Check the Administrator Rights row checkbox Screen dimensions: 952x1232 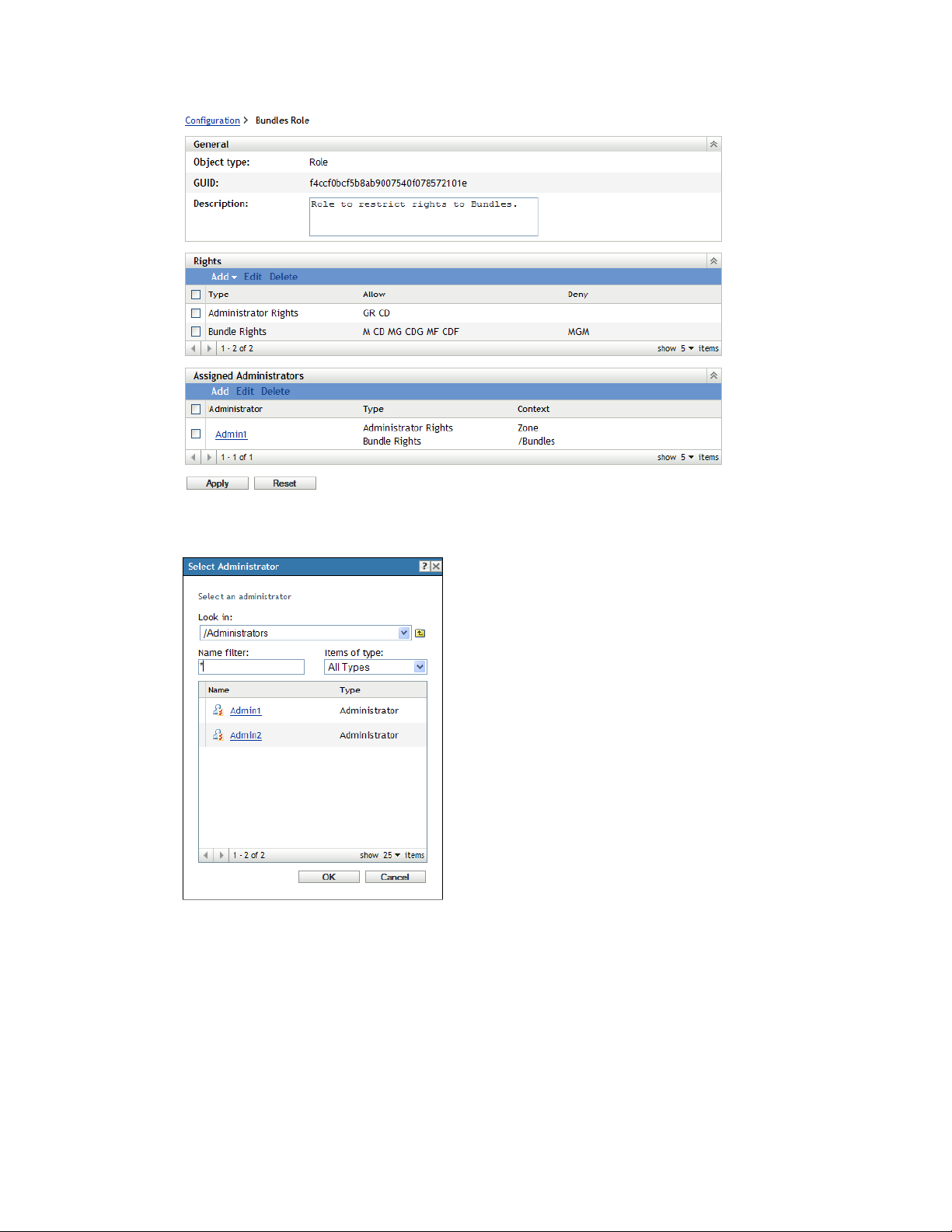point(196,313)
